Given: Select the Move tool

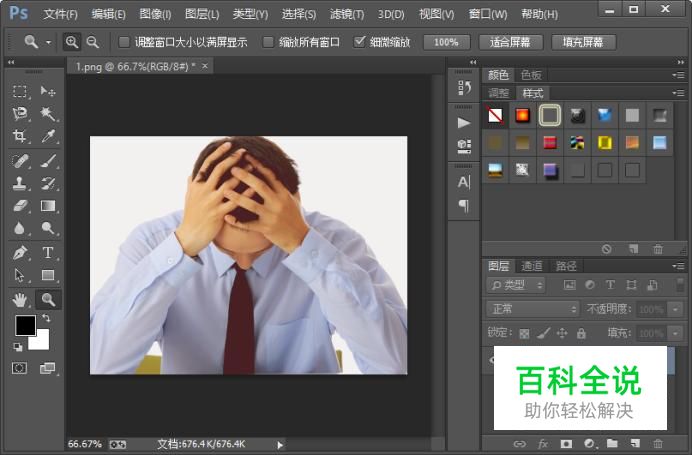Looking at the screenshot, I should pos(48,91).
